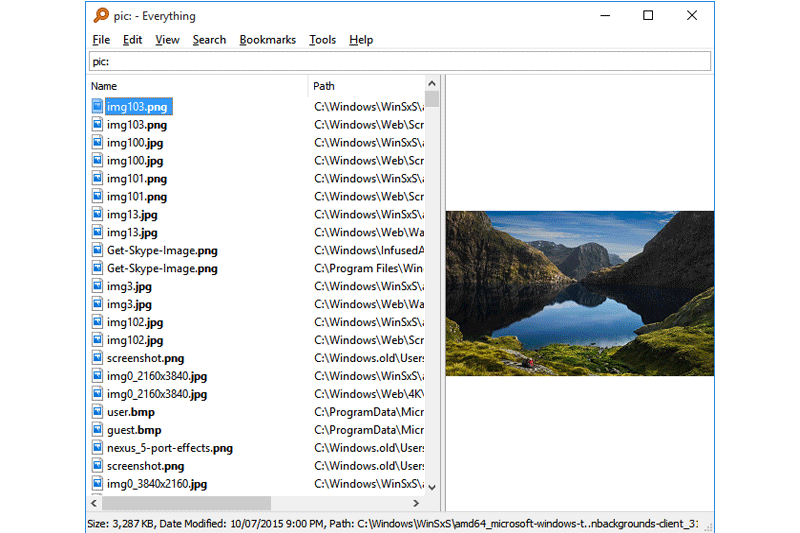
Task: Sort results by Path column header
Action: [365, 86]
